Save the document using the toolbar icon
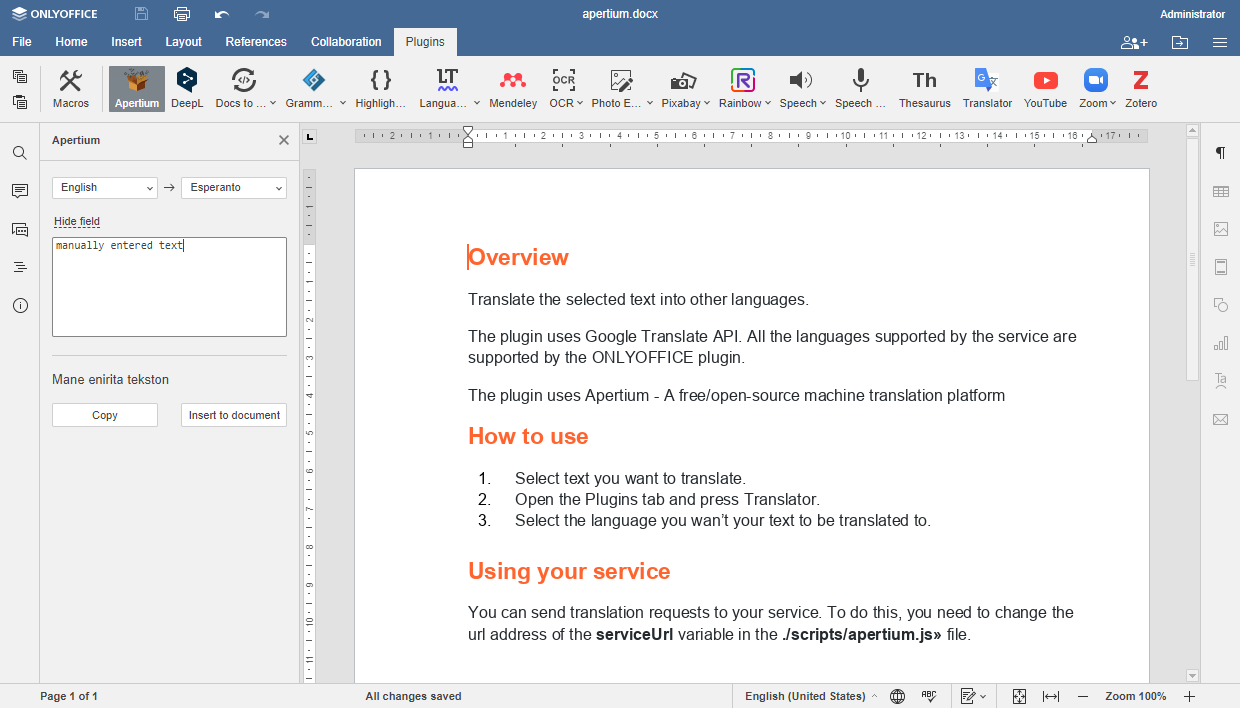 (141, 14)
